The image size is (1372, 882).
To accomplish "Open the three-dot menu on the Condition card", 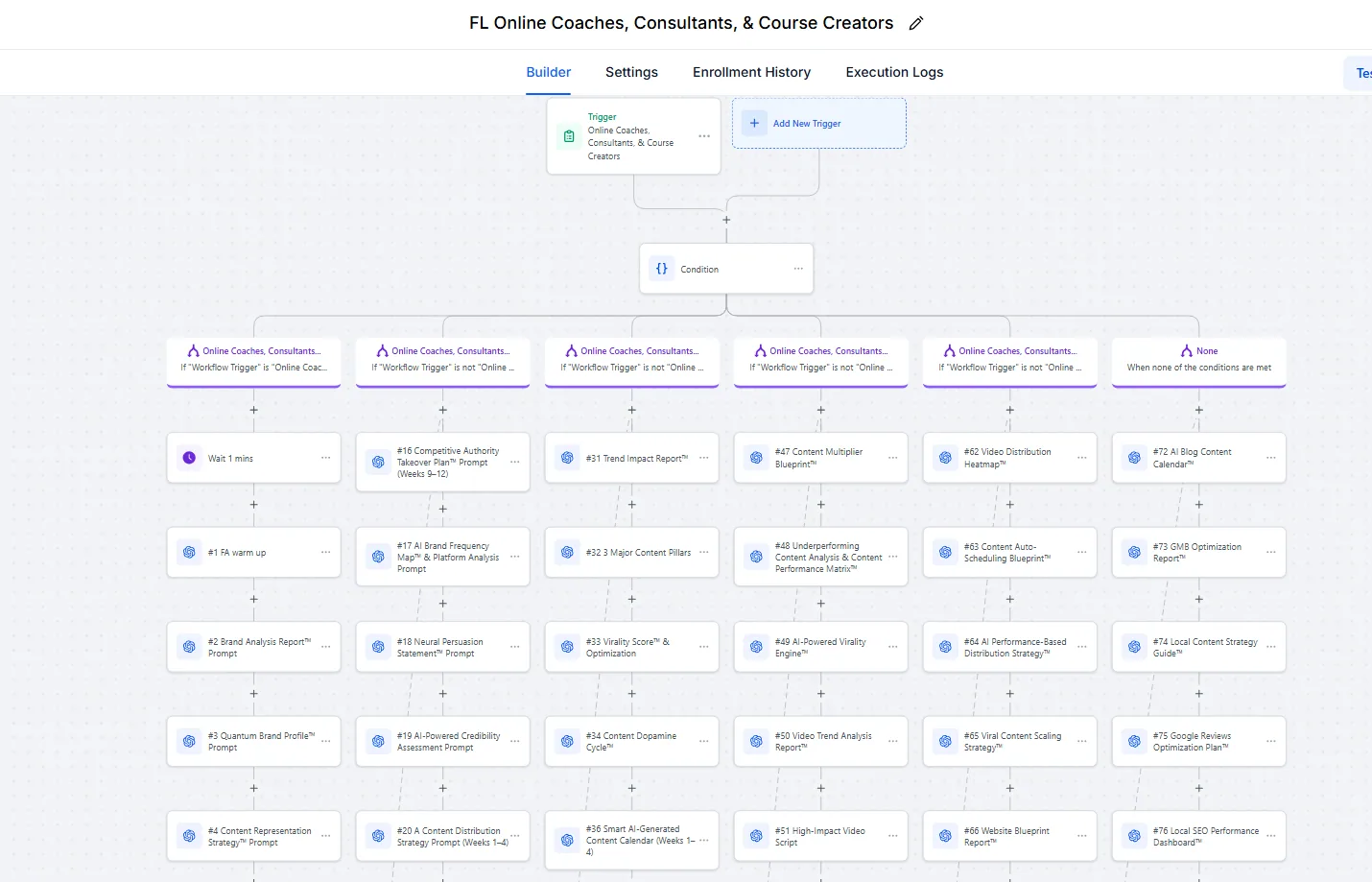I will pyautogui.click(x=798, y=269).
